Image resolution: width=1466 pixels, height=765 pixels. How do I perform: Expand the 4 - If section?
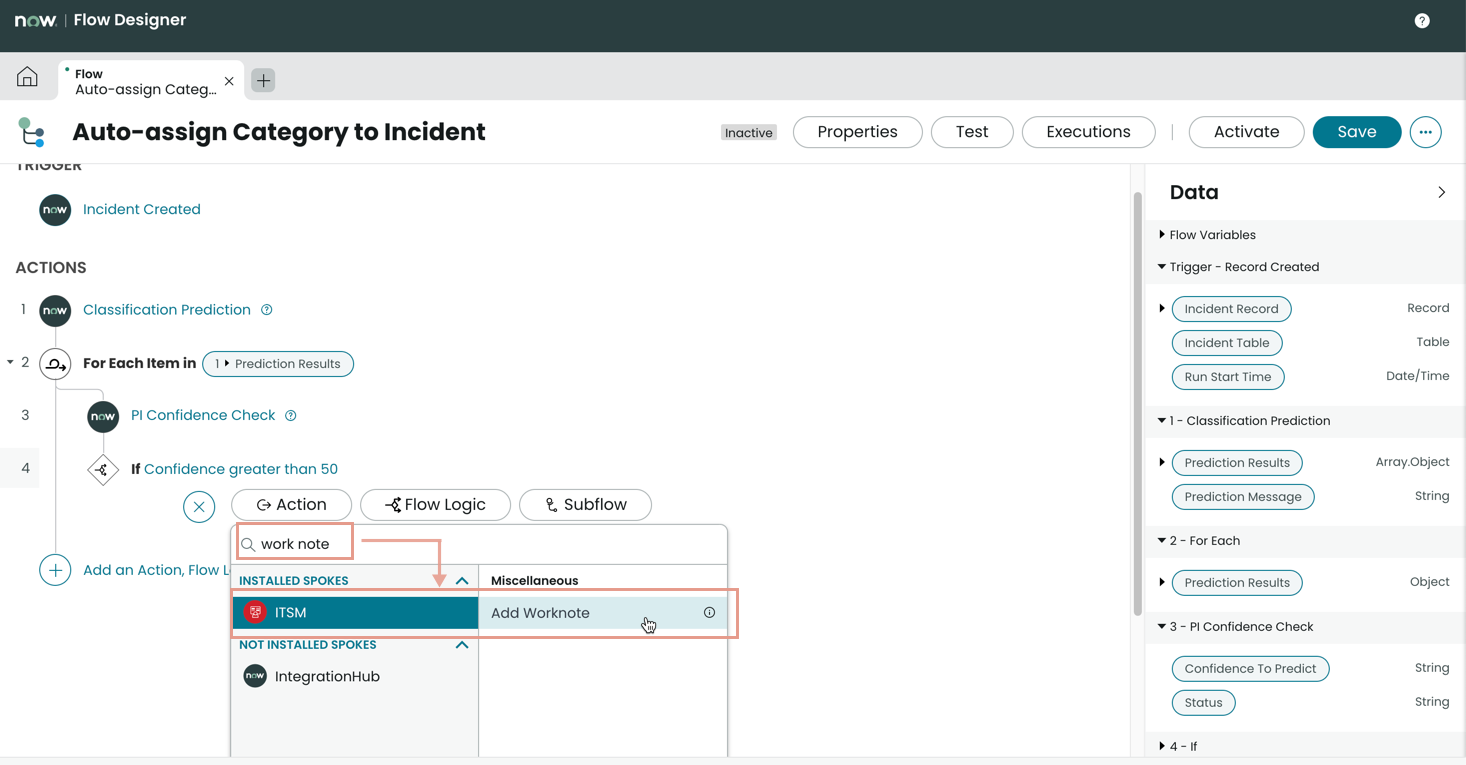tap(1162, 746)
